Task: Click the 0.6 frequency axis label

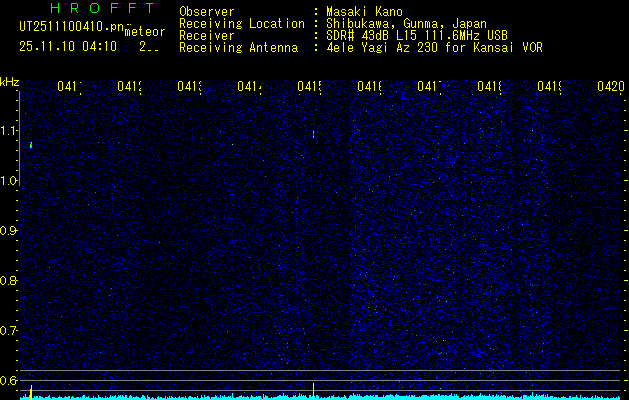Action: (x=9, y=380)
